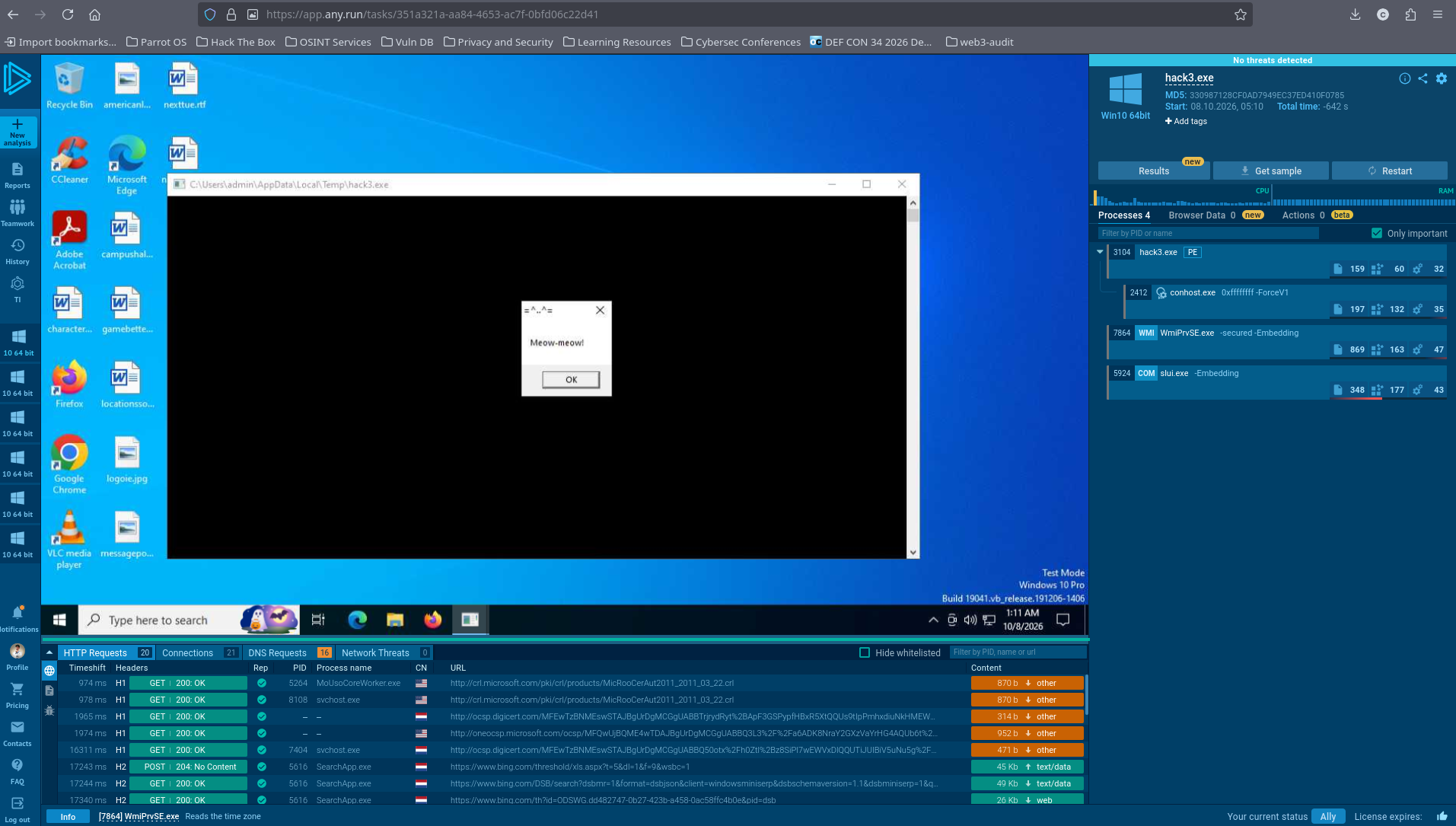The width and height of the screenshot is (1456, 826).
Task: Open the Browser Data tab
Action: 1215,215
